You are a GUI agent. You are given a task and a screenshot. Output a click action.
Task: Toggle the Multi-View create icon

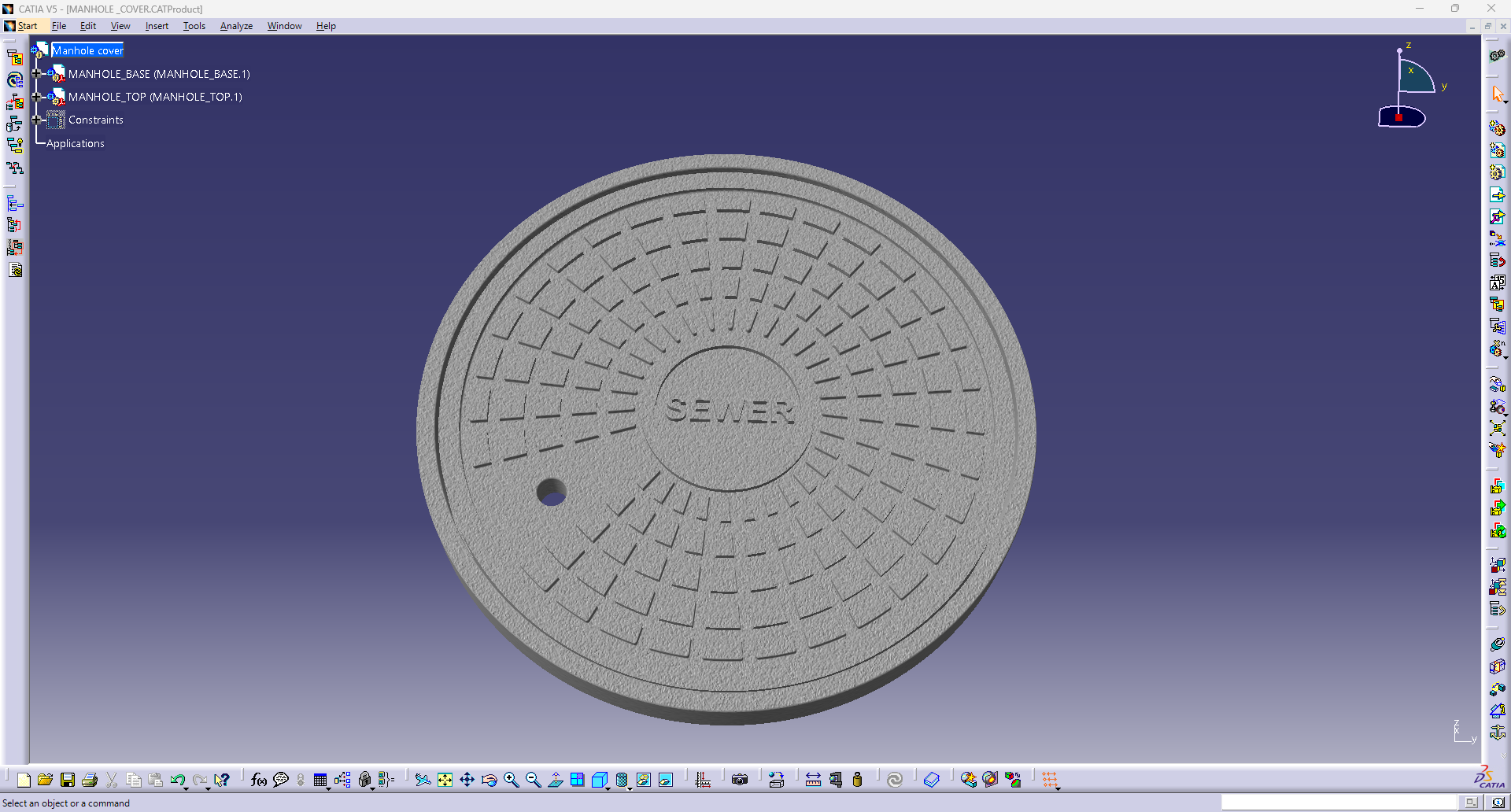click(577, 780)
